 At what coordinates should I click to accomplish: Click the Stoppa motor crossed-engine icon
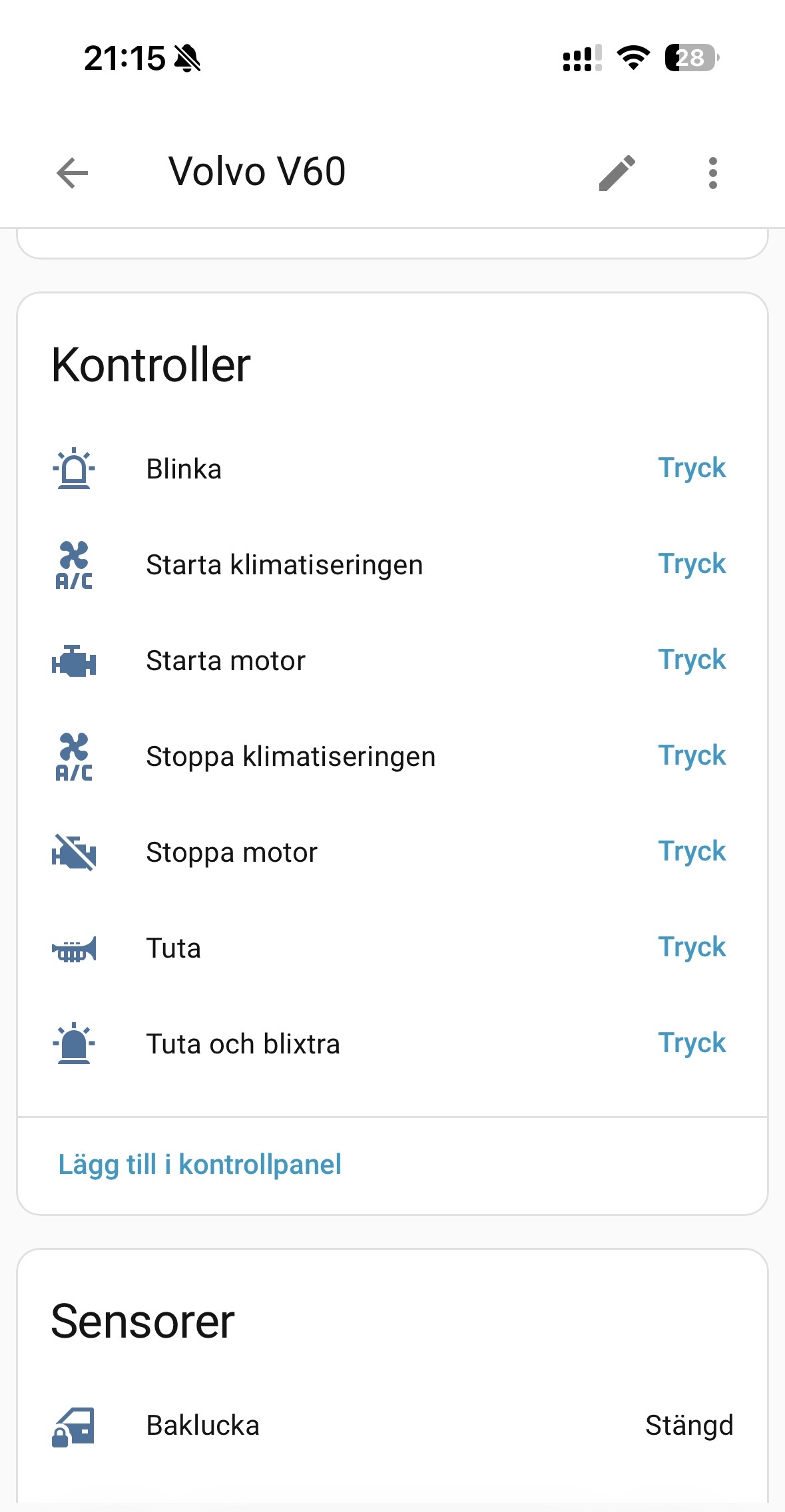point(74,852)
